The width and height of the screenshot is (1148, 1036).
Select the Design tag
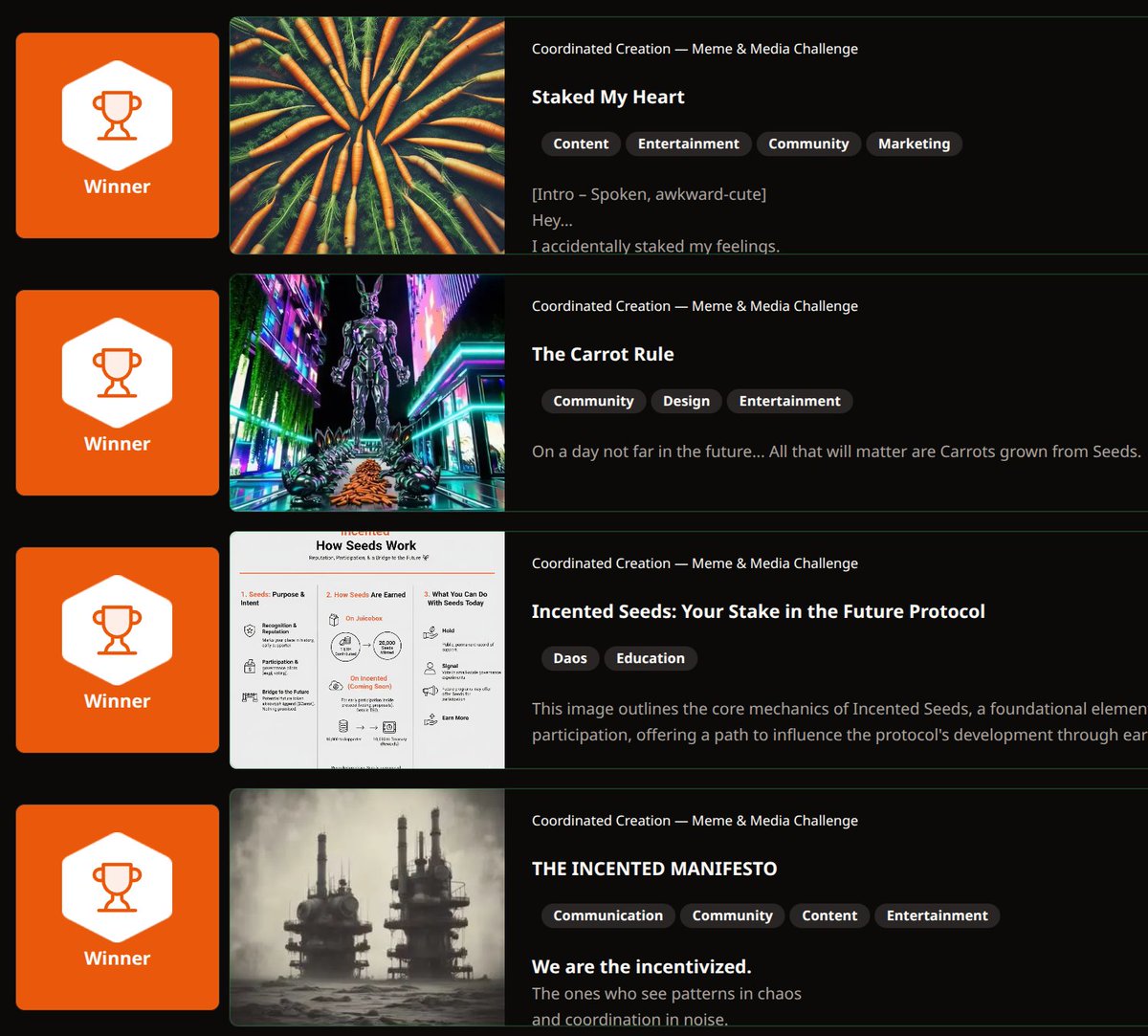click(687, 401)
